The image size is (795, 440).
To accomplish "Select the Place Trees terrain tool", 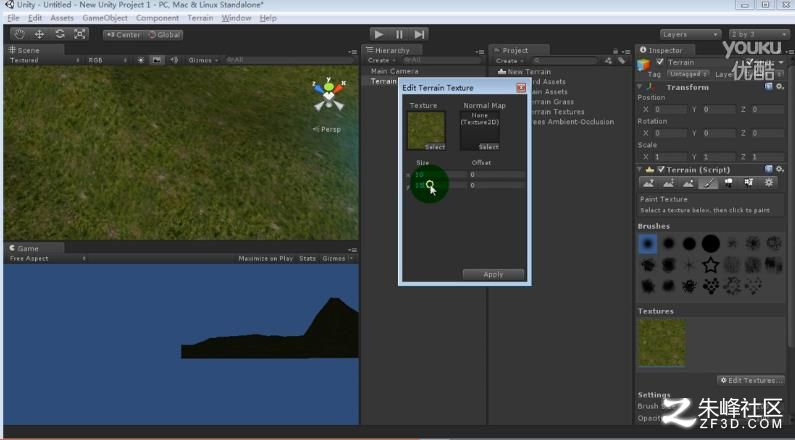I will click(x=729, y=183).
